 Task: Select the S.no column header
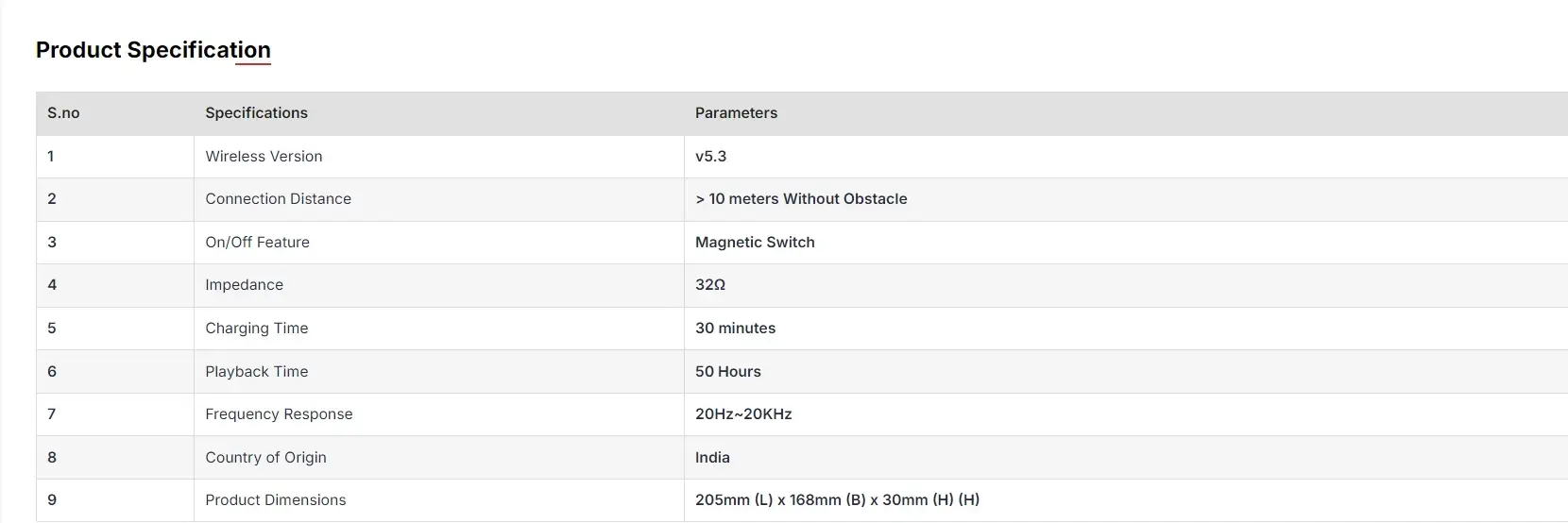pos(63,113)
